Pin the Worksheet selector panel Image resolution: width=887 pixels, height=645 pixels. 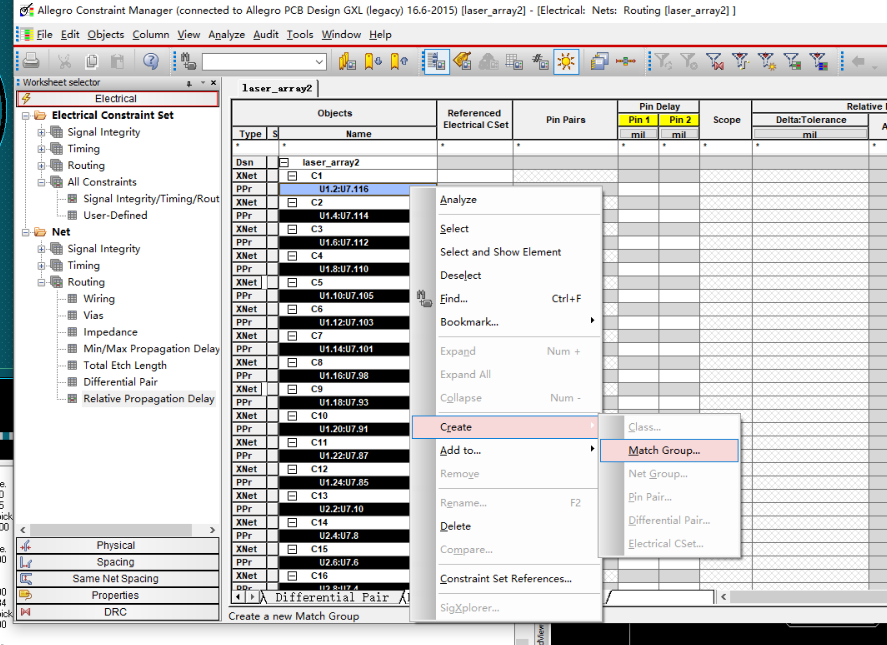189,83
